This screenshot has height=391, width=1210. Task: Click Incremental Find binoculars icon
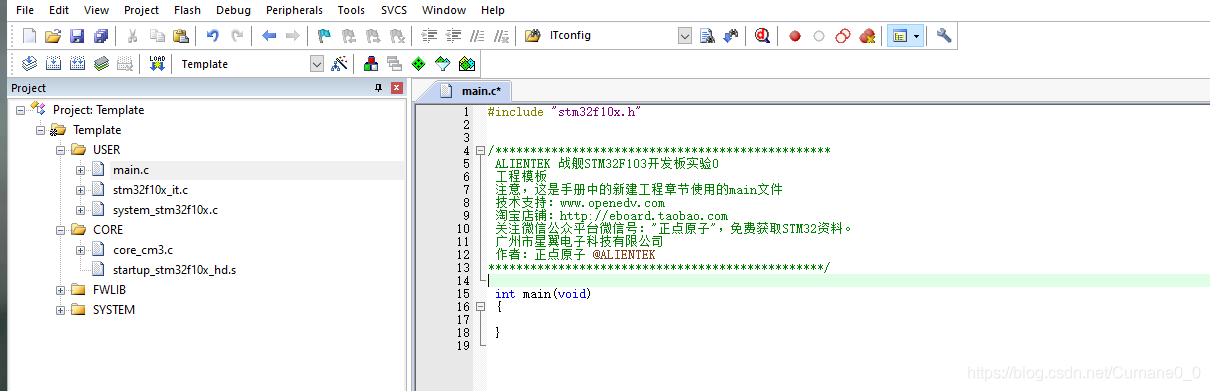tap(731, 36)
